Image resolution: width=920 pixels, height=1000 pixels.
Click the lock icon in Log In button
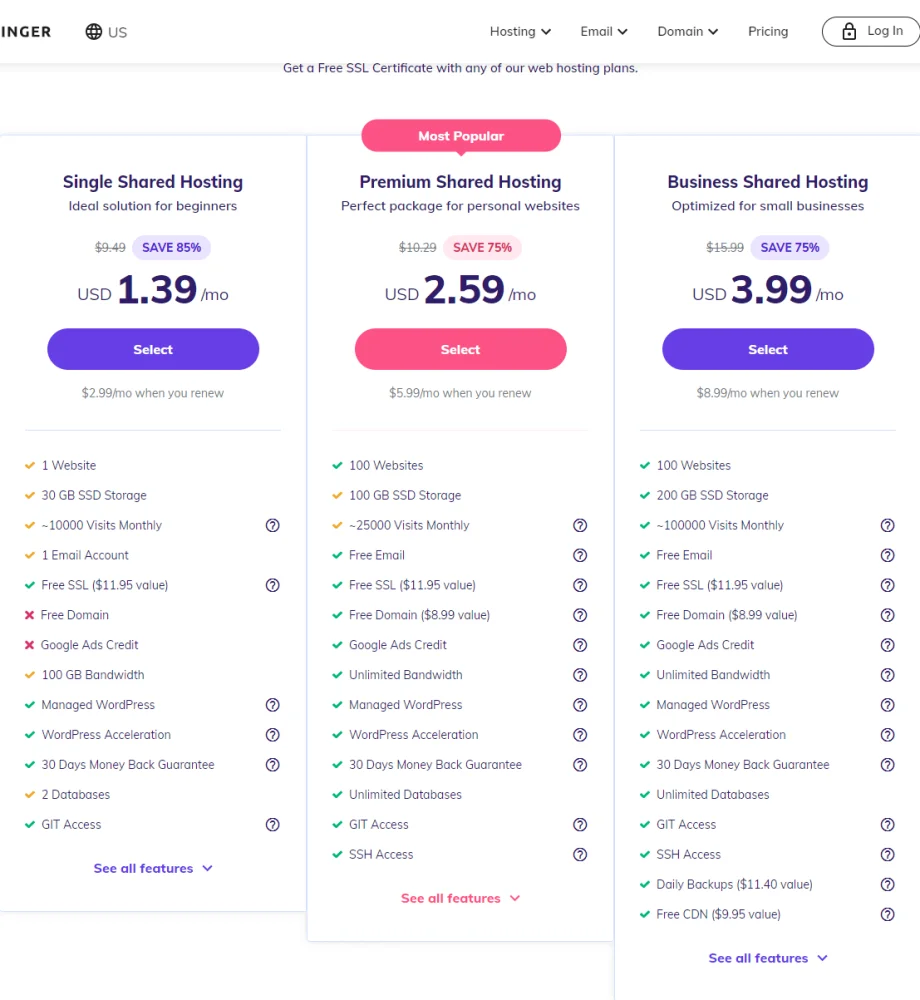(x=849, y=32)
